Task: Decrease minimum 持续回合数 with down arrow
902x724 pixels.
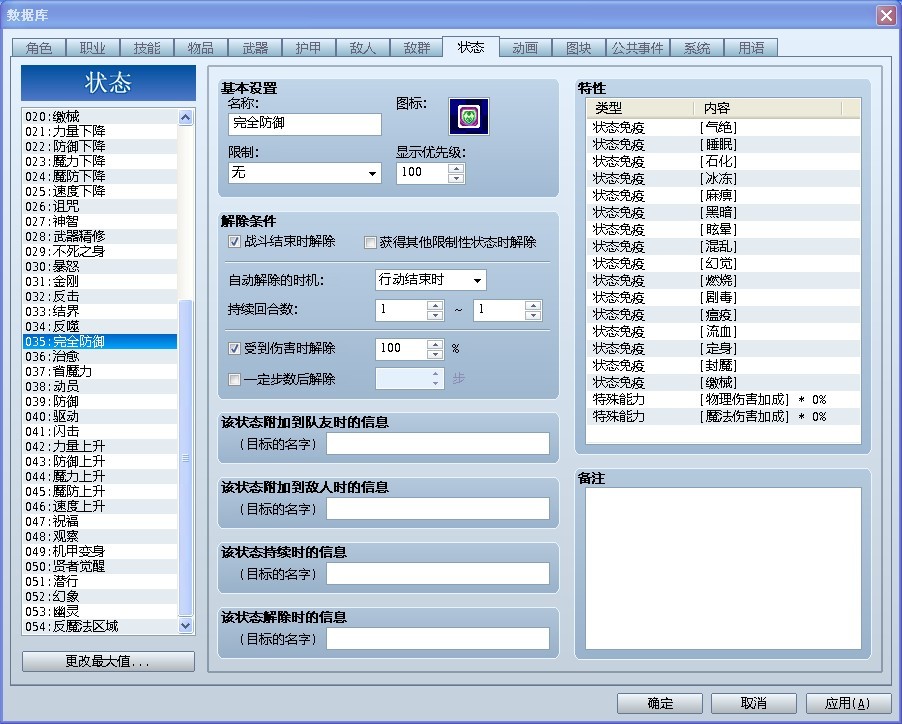Action: tap(435, 315)
